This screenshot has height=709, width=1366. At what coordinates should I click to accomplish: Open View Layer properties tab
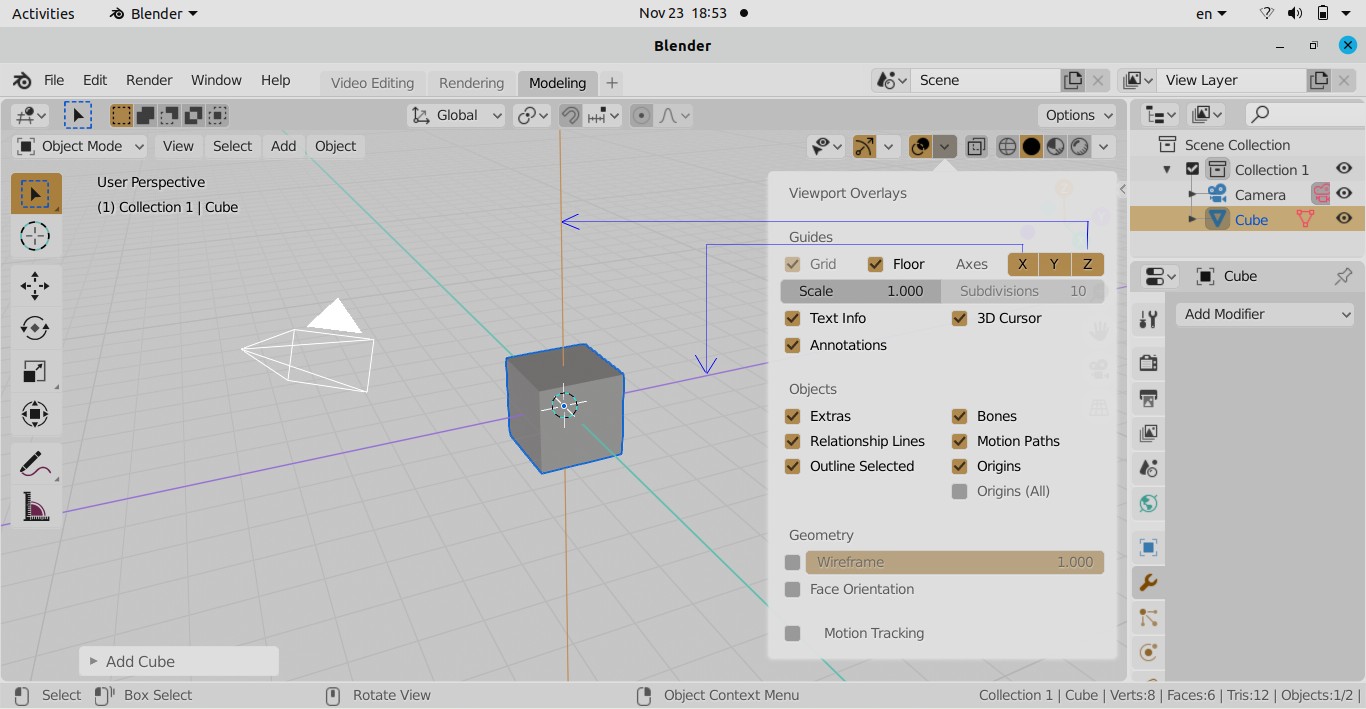(1148, 433)
